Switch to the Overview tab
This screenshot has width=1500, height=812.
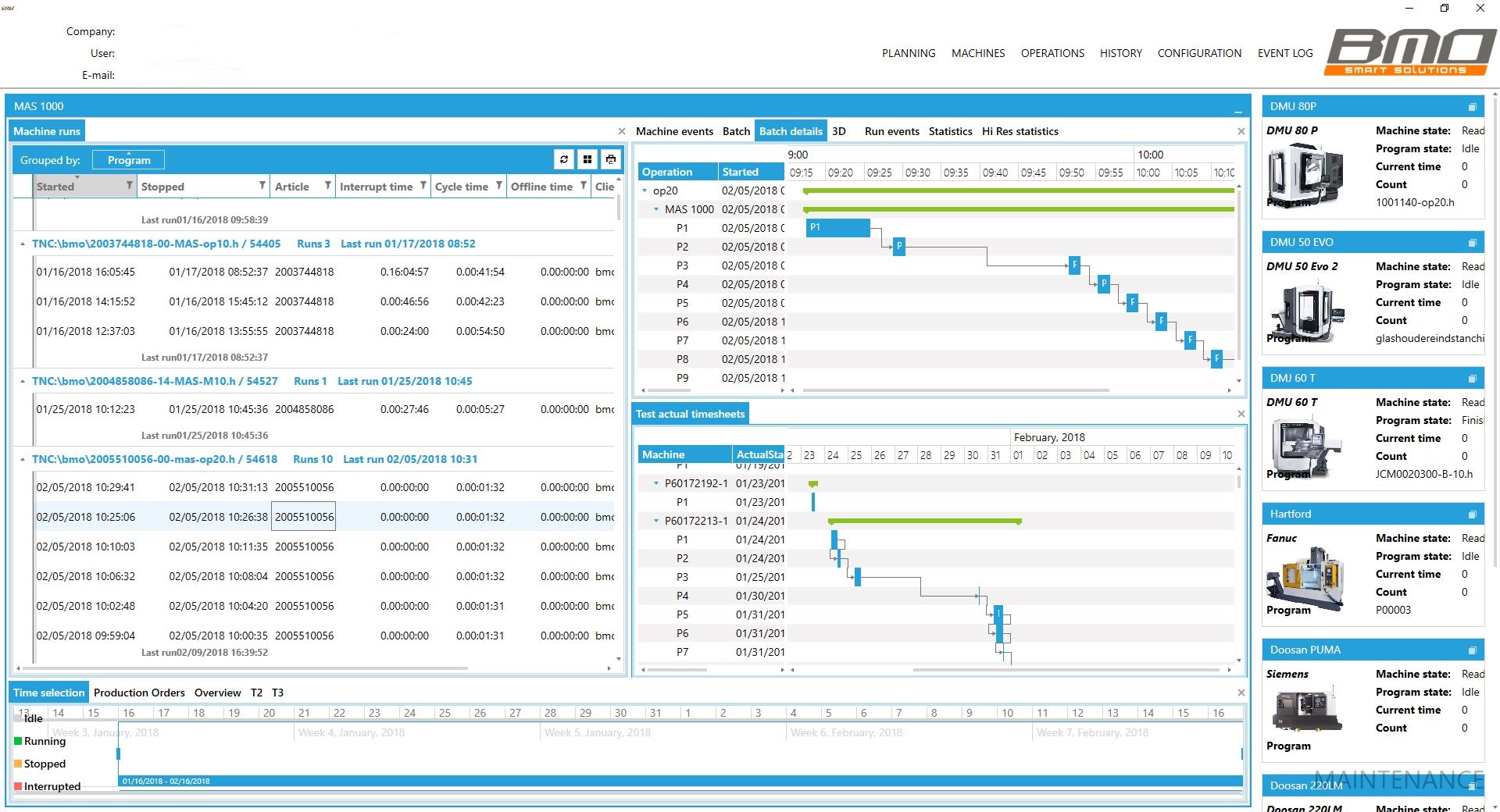click(x=217, y=693)
